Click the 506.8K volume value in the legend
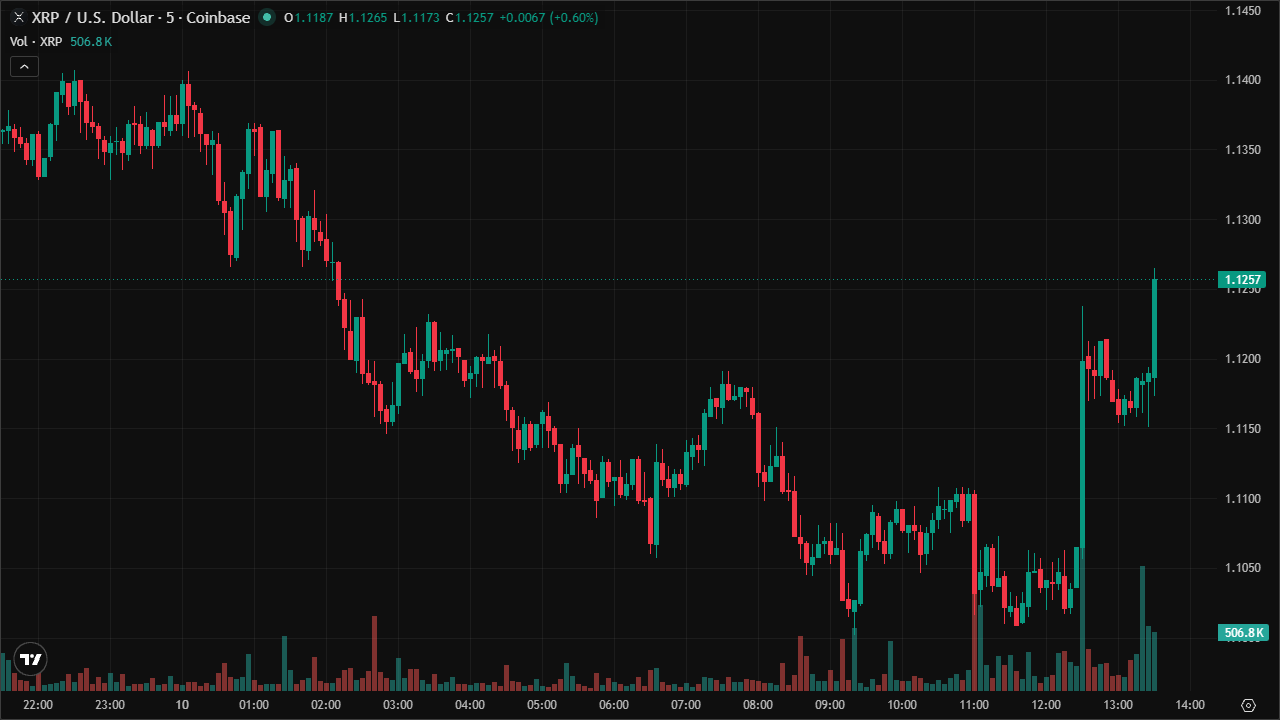1280x720 pixels. [91, 41]
